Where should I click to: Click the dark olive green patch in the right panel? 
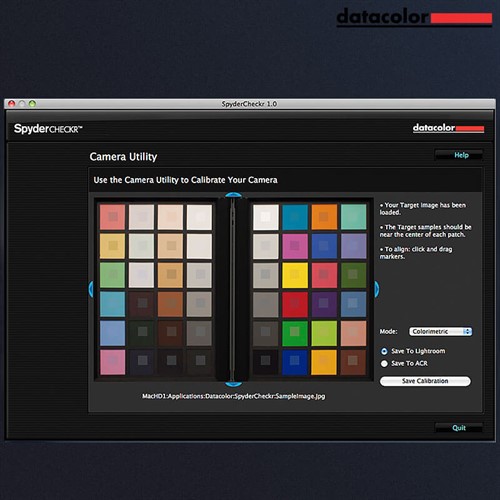[353, 275]
